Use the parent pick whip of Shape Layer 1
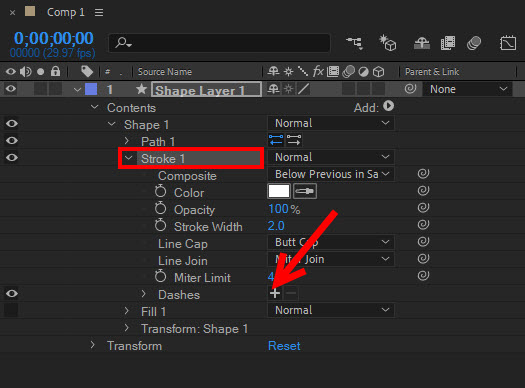525x388 pixels. point(410,89)
